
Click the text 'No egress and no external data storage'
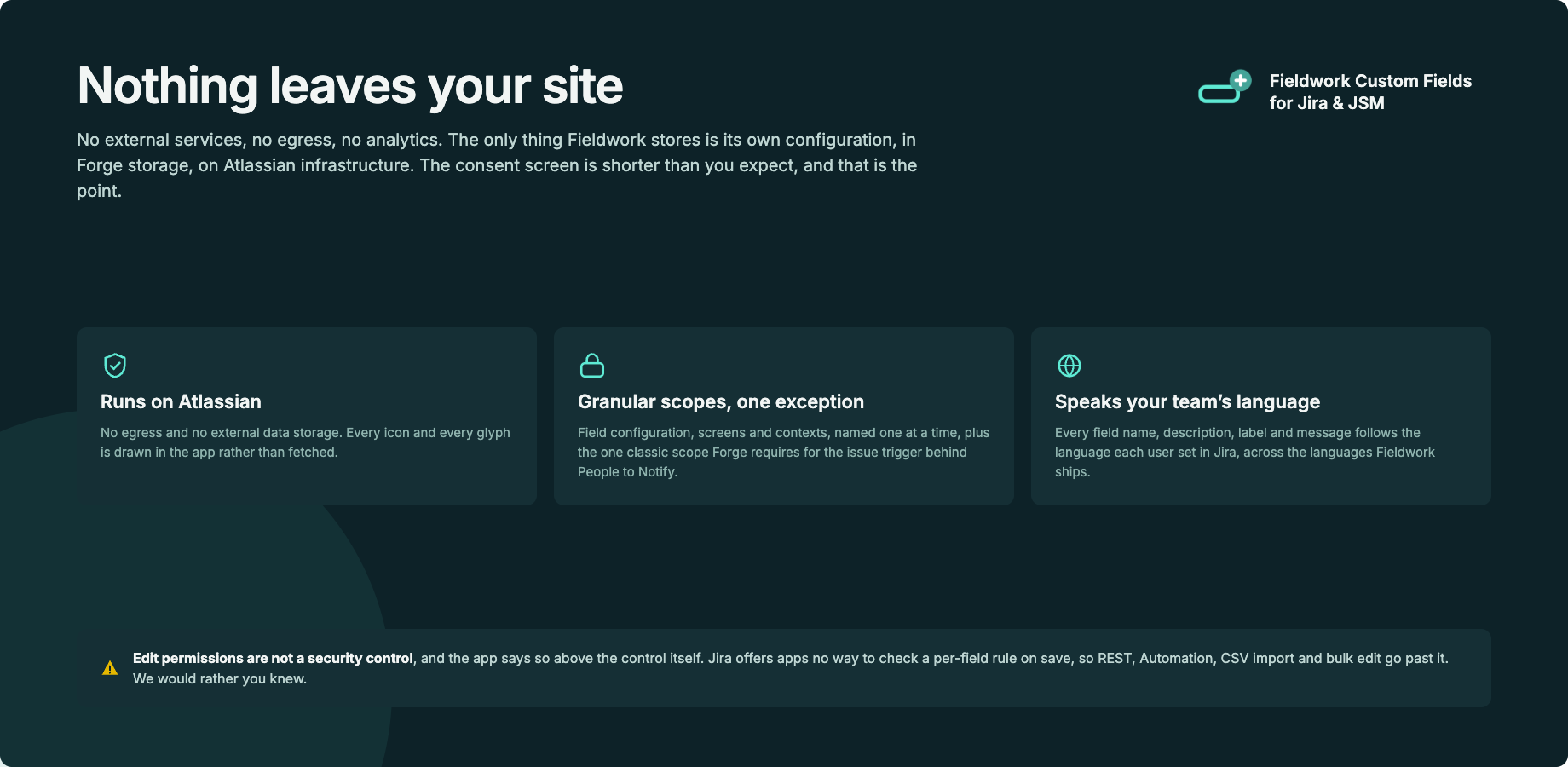[221, 433]
